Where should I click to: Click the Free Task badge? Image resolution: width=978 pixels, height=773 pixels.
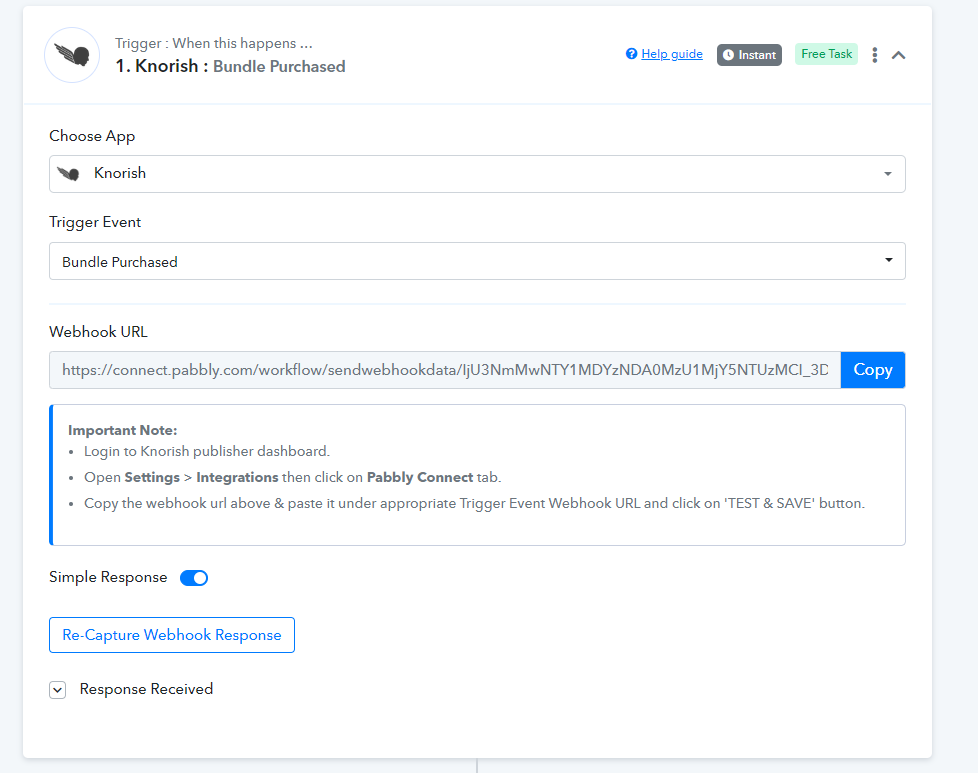(x=826, y=54)
